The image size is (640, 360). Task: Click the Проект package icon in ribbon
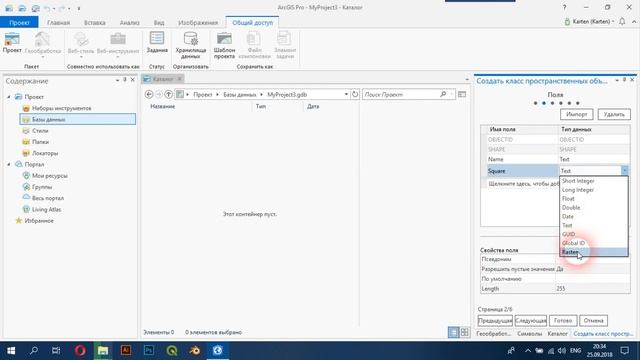tap(12, 43)
